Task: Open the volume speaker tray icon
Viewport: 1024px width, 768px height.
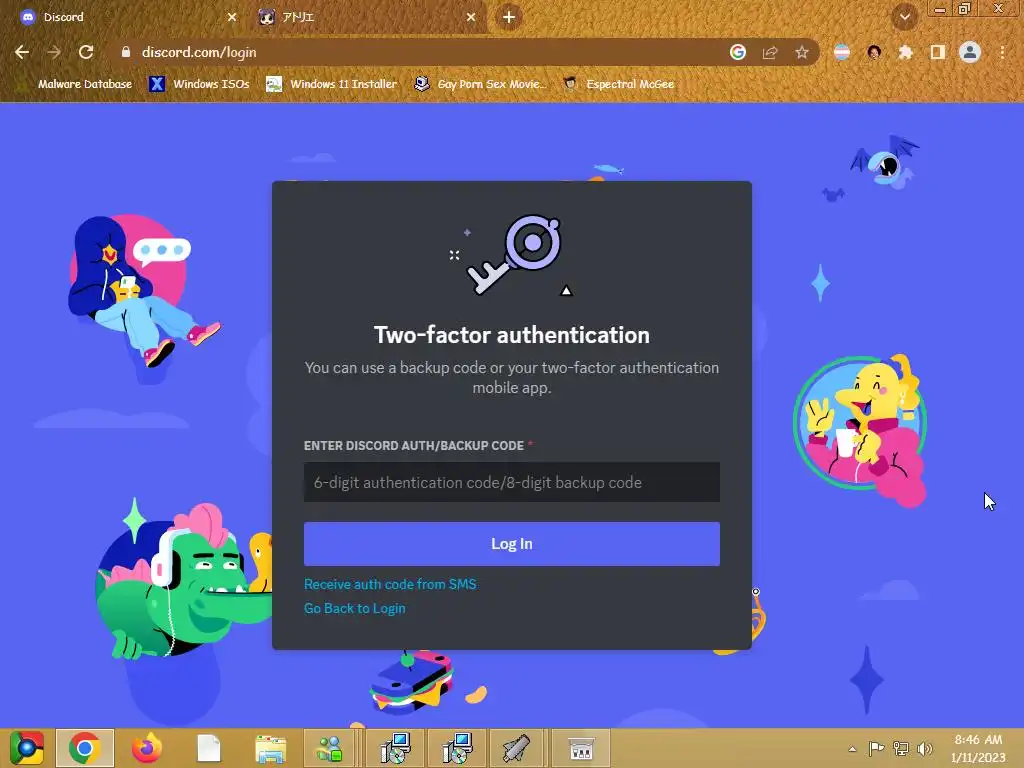Action: coord(925,748)
